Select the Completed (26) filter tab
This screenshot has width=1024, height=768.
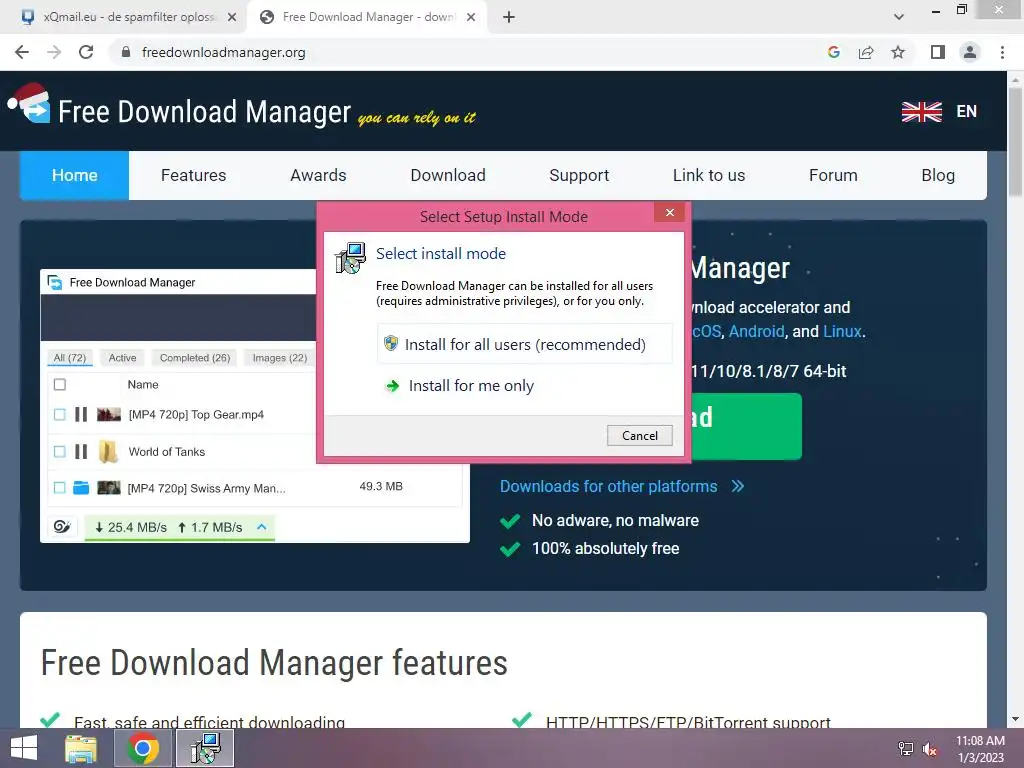click(195, 358)
